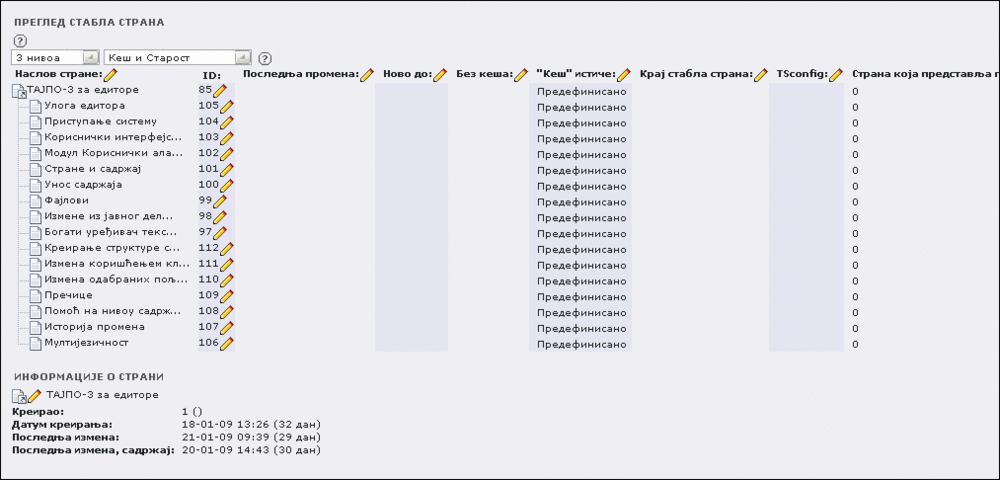The height and width of the screenshot is (480, 1000).
Task: Click pencil beside "Кеш" истиче header
Action: pos(624,75)
